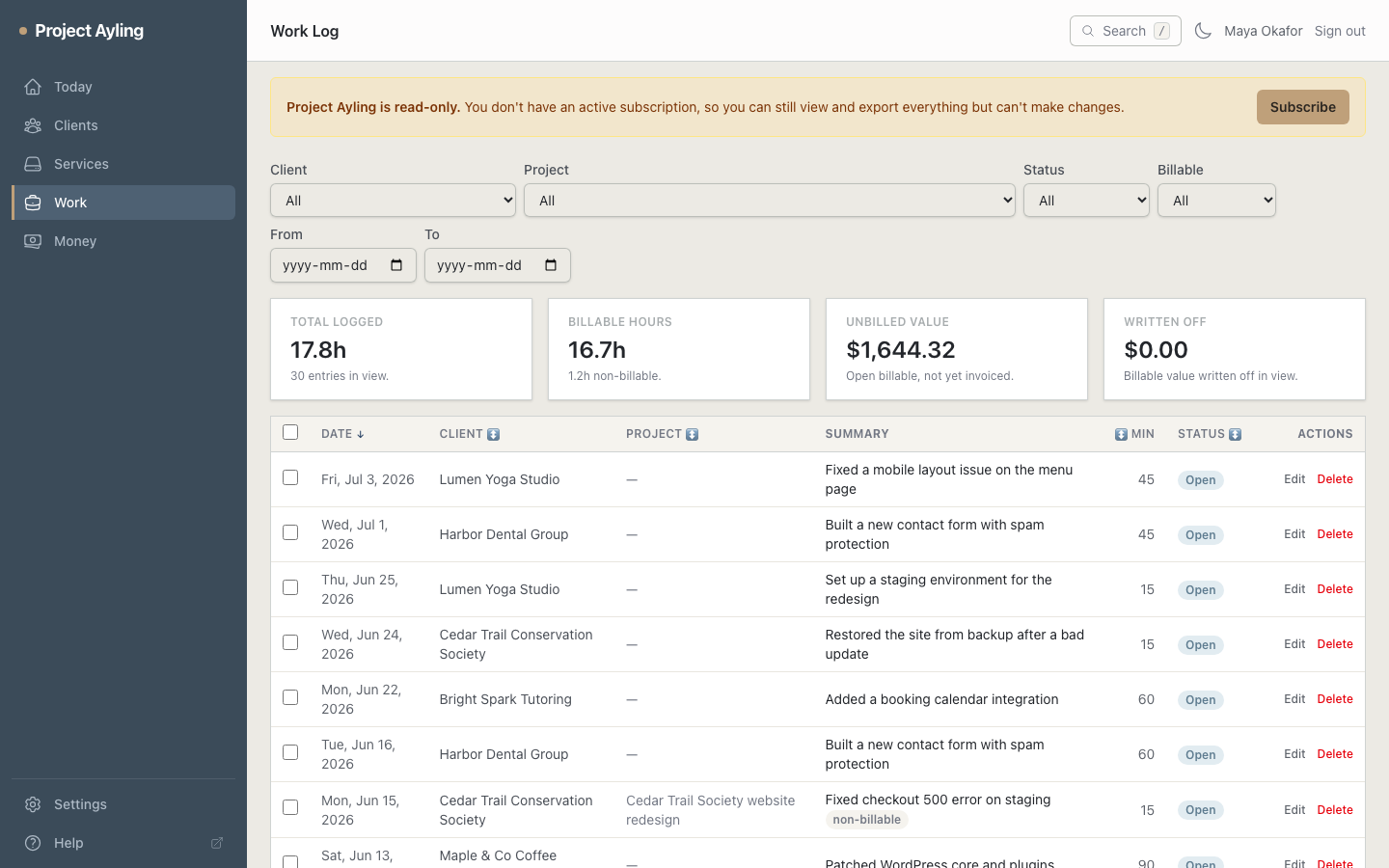The height and width of the screenshot is (868, 1389).
Task: Click the Written Off $0.00 card
Action: [x=1235, y=349]
